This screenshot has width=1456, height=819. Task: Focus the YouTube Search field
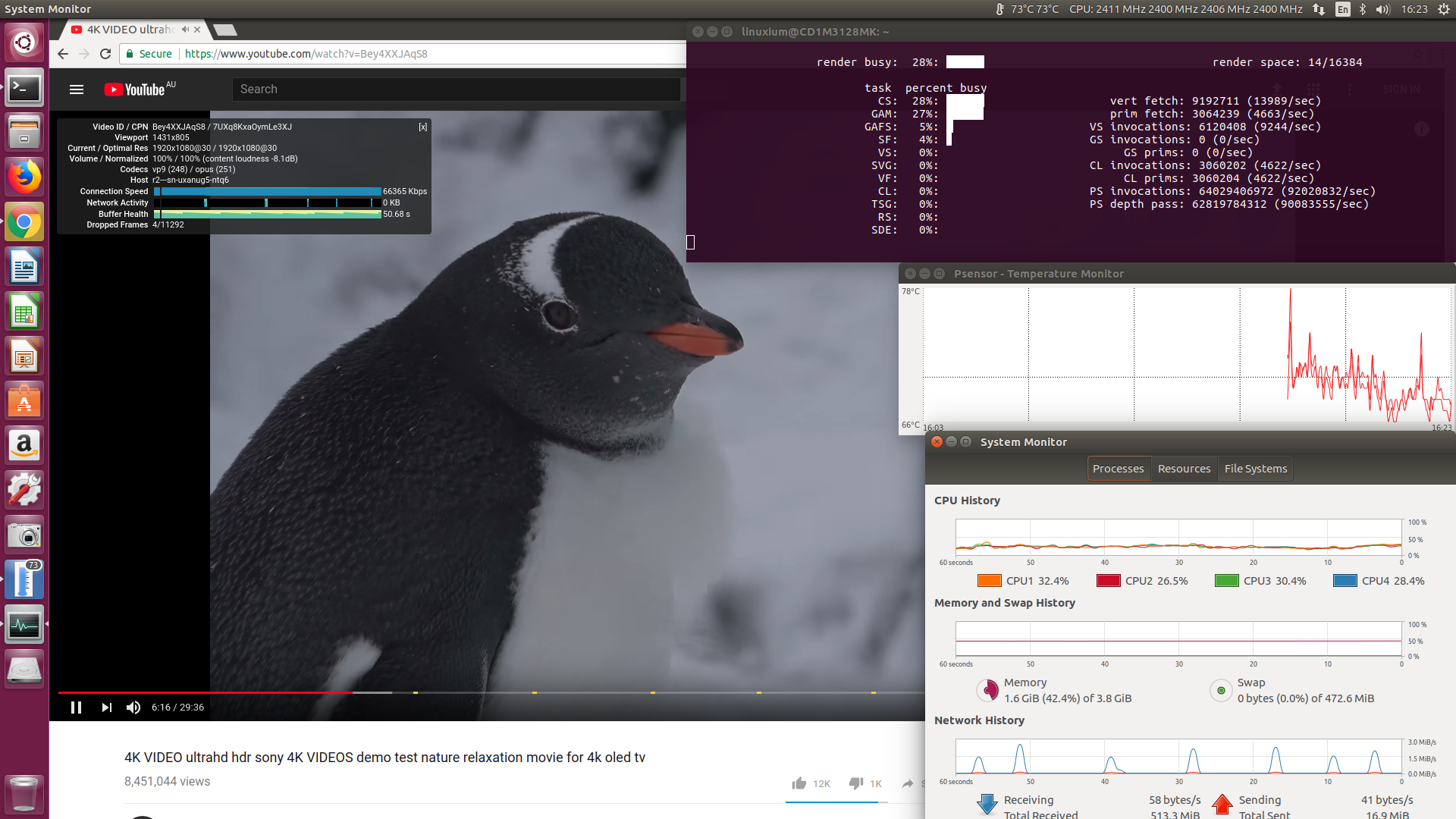click(x=456, y=89)
